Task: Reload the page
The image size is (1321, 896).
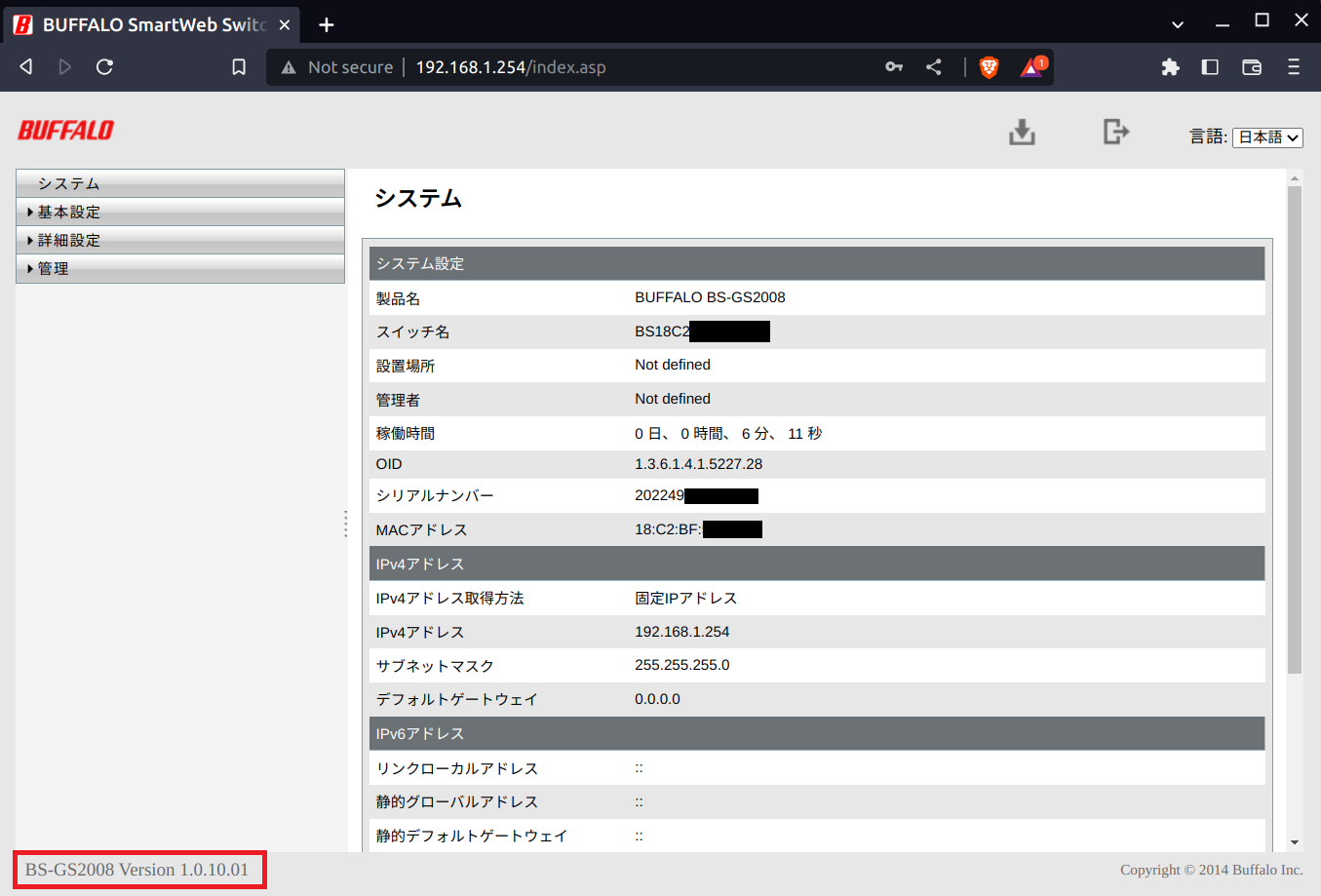Action: (x=105, y=67)
